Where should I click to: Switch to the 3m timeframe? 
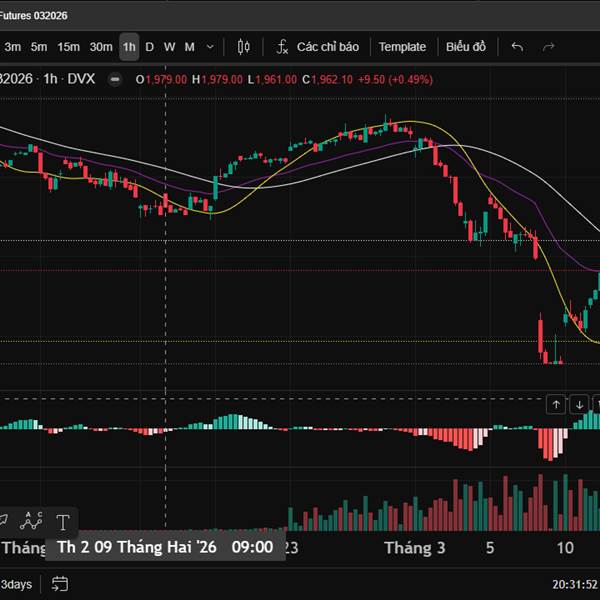coord(13,47)
